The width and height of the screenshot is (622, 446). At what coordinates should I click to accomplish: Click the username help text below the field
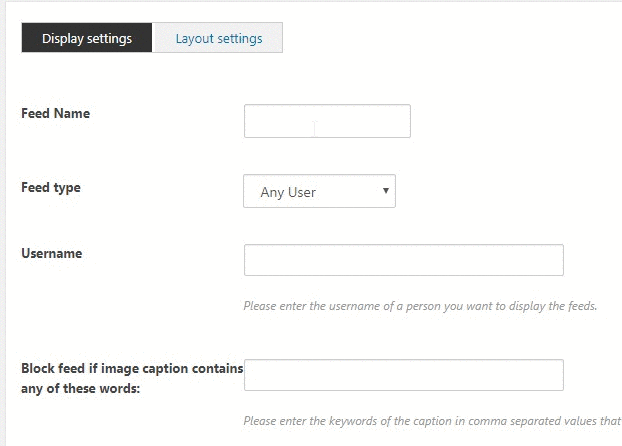(x=420, y=306)
